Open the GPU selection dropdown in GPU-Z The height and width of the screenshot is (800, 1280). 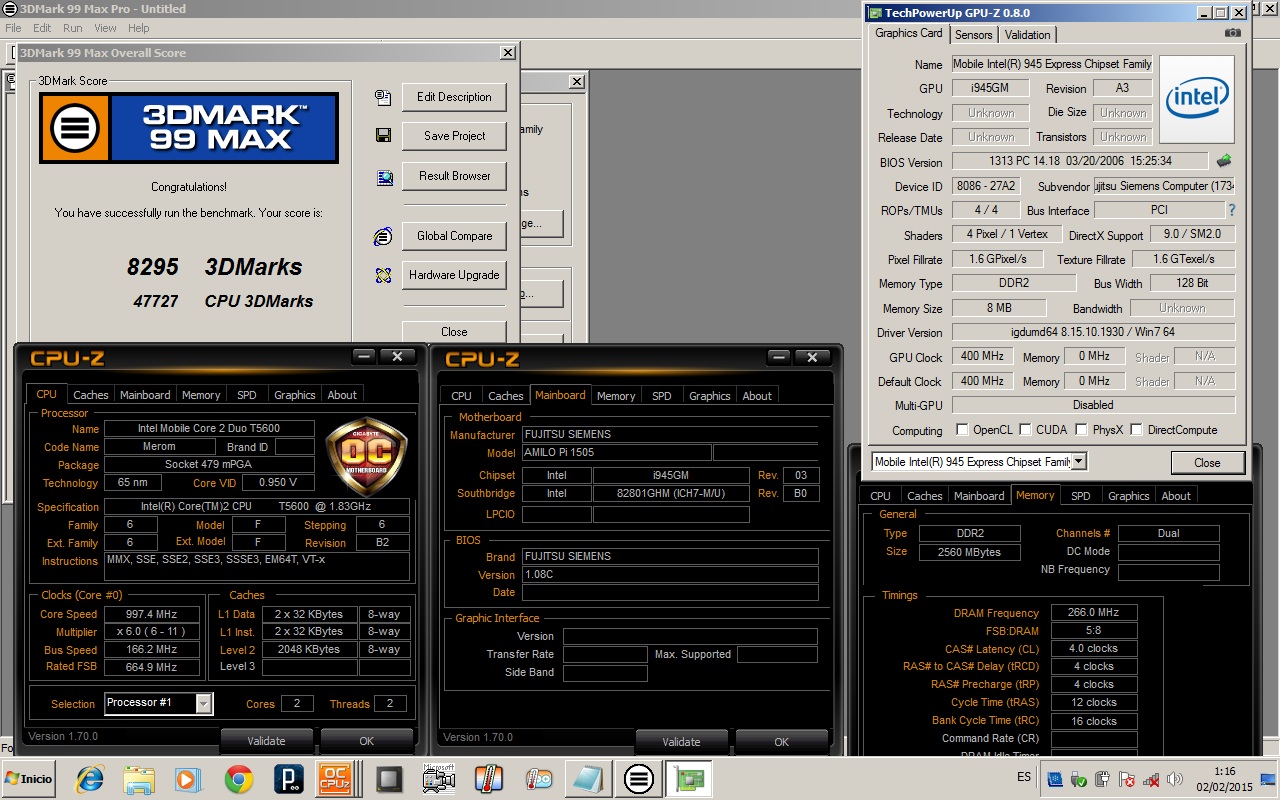point(1078,462)
